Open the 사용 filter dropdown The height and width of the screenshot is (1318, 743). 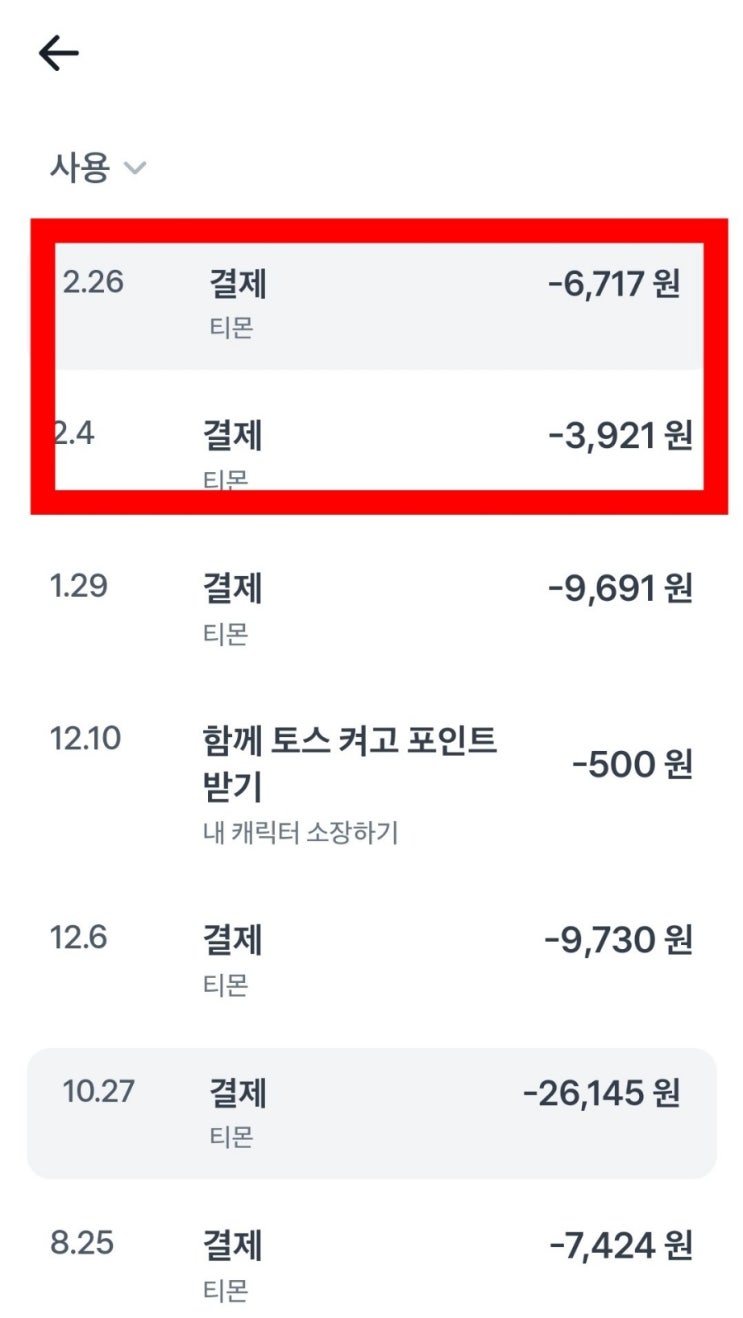[x=80, y=168]
